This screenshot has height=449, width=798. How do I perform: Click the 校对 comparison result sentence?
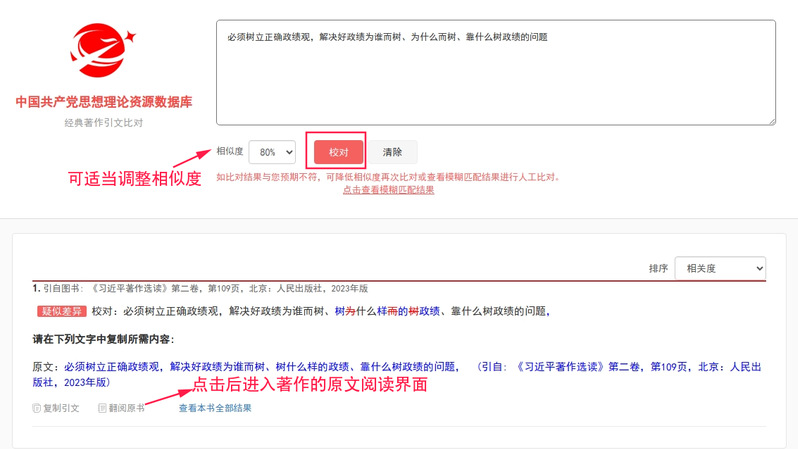point(330,311)
